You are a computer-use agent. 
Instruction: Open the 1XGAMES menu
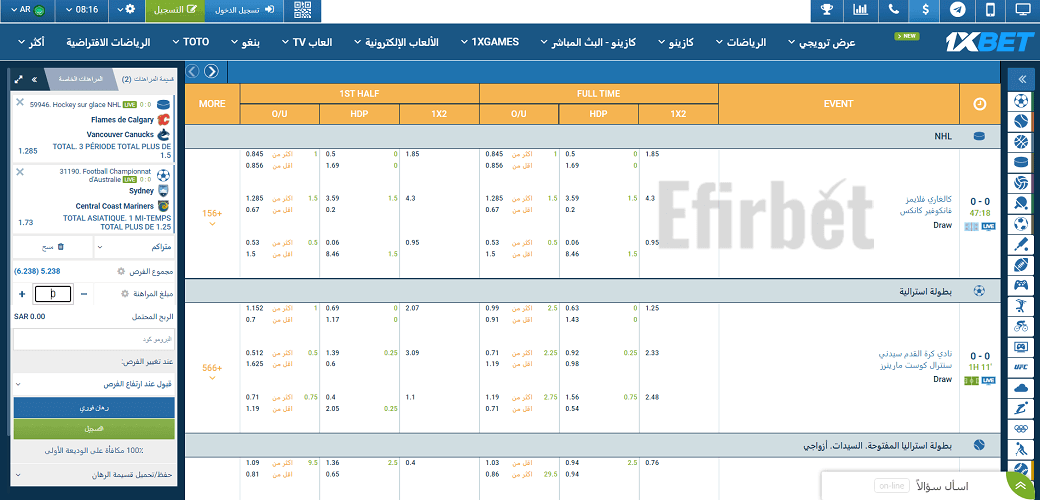tap(490, 42)
